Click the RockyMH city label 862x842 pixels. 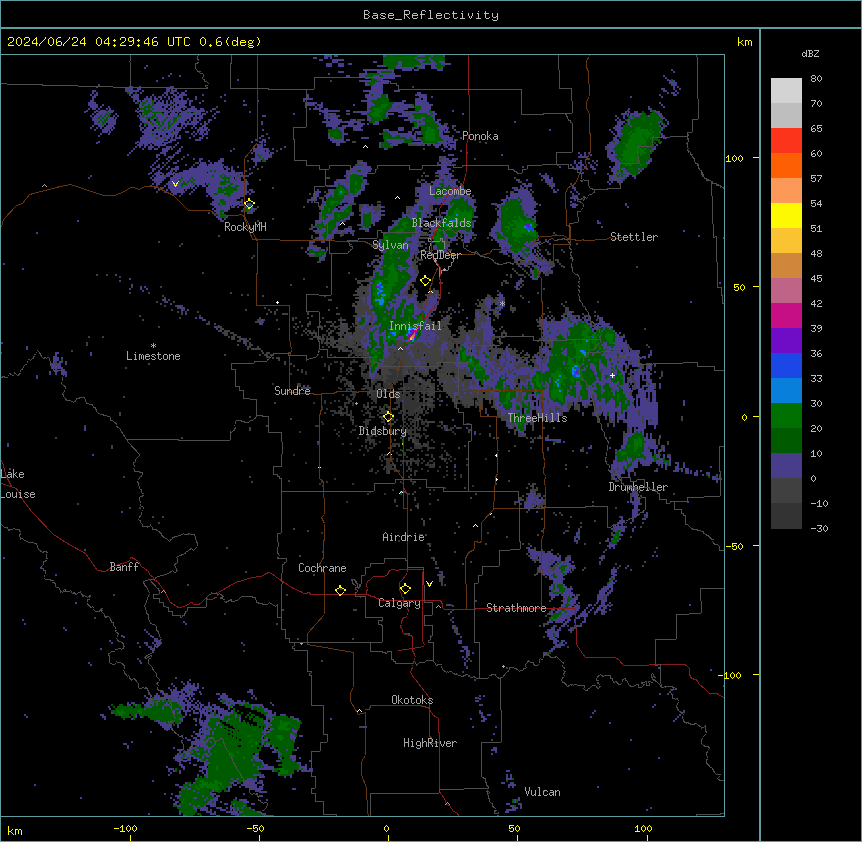245,227
